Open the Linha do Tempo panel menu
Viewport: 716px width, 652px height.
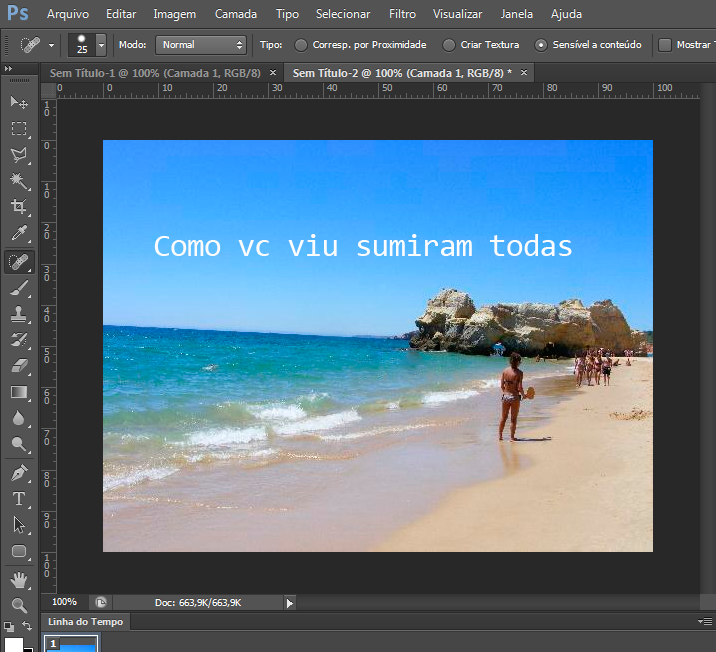(x=705, y=621)
